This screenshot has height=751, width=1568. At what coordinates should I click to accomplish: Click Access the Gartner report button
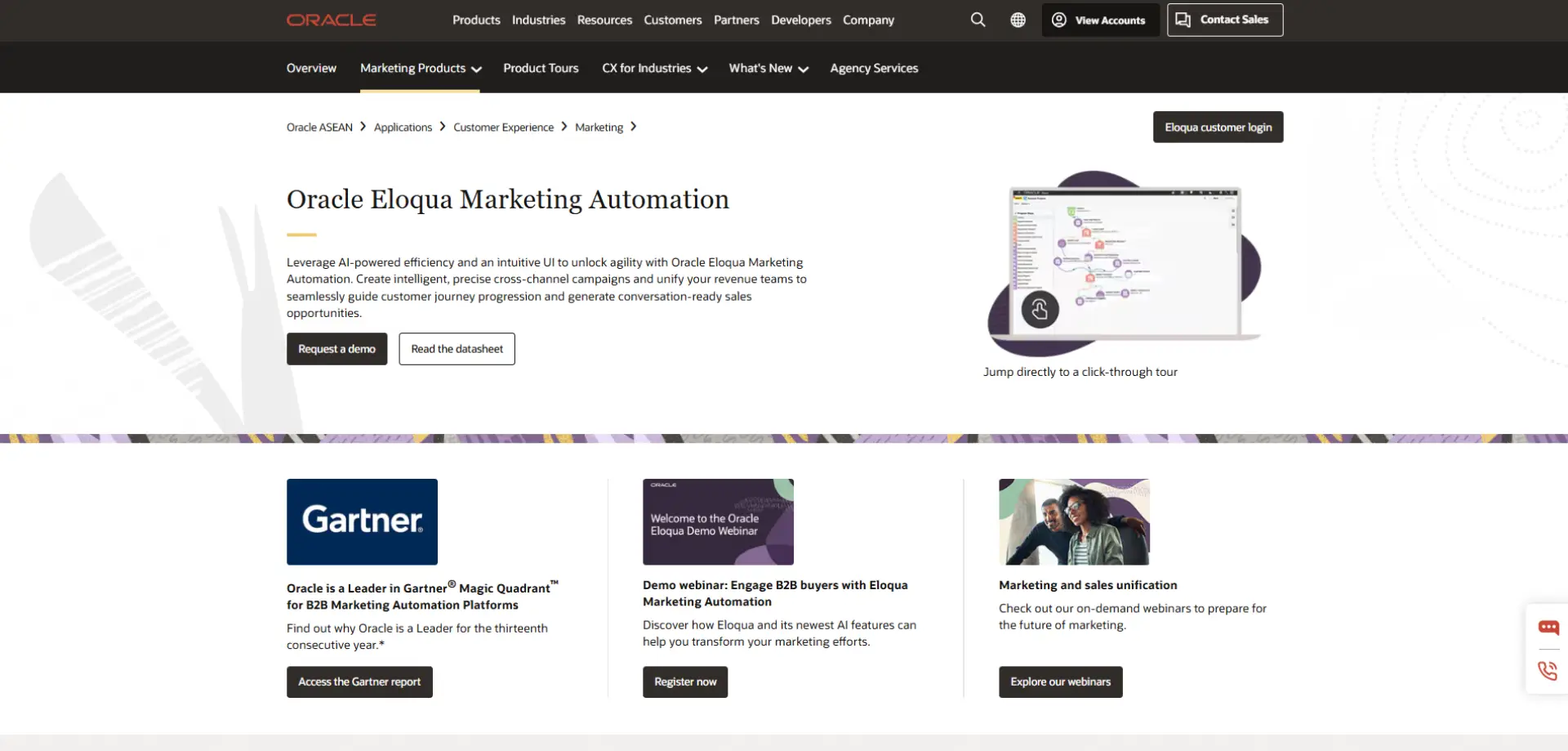click(x=359, y=682)
